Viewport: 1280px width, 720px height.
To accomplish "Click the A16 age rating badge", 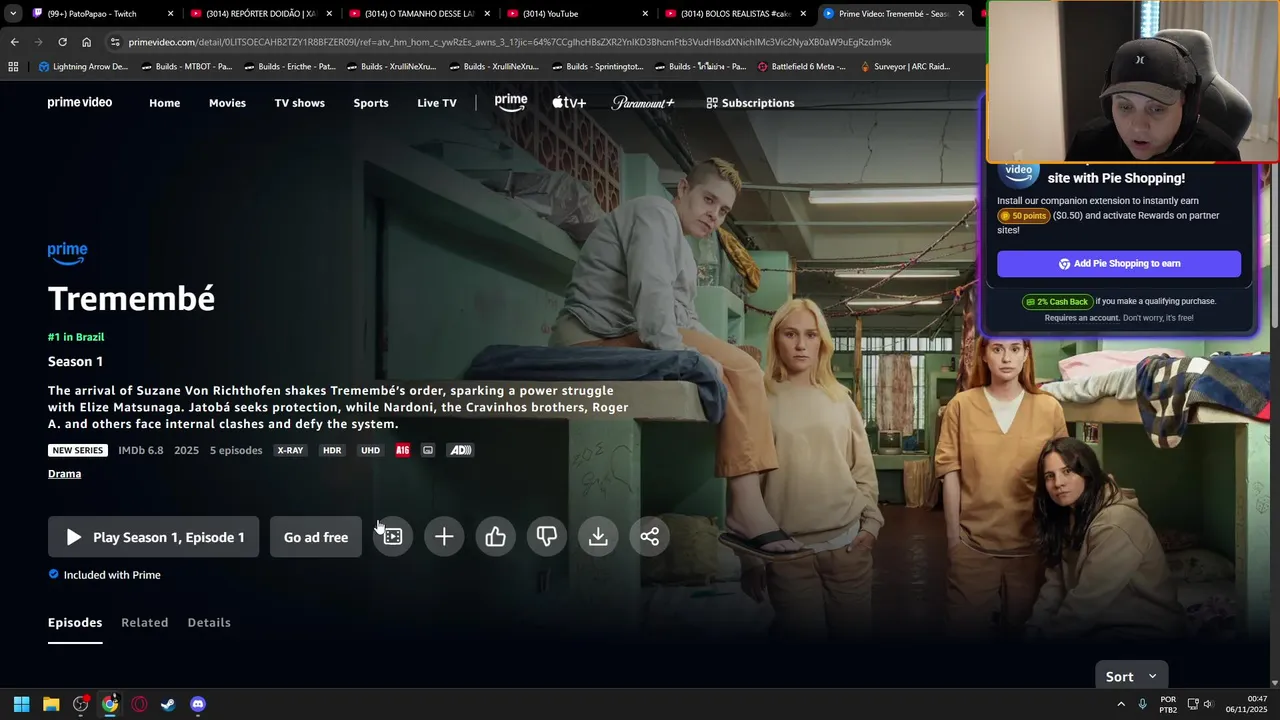I will pyautogui.click(x=403, y=450).
